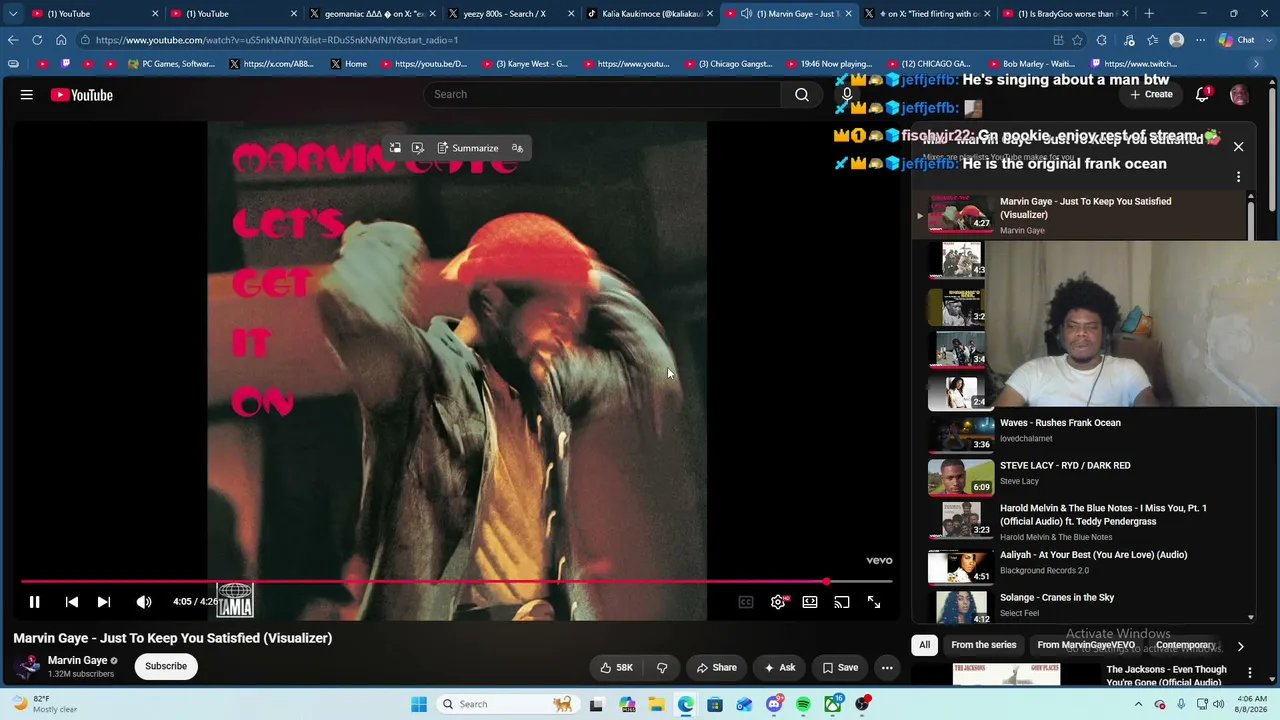Go back to the previous page

pyautogui.click(x=13, y=40)
